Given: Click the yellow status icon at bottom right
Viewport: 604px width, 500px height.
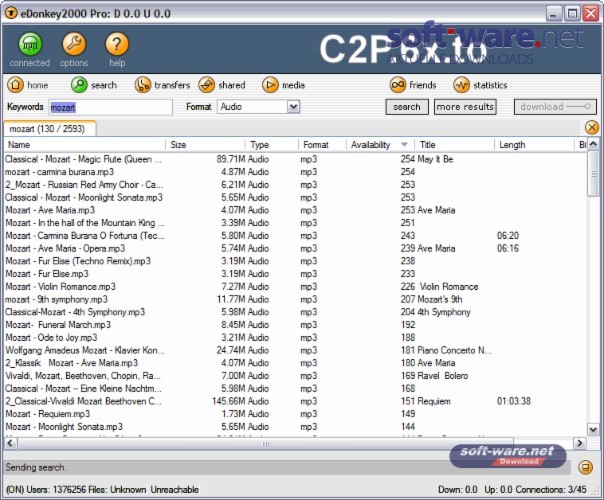Looking at the screenshot, I should coord(586,467).
